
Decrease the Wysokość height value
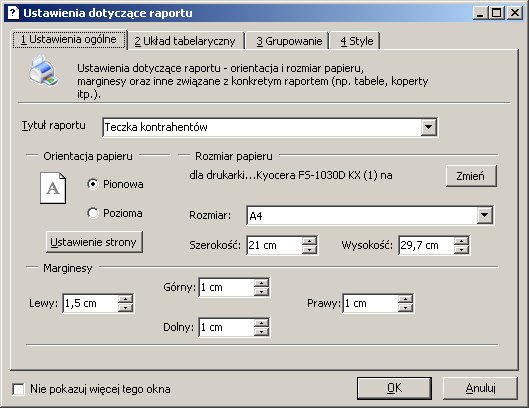click(x=461, y=250)
